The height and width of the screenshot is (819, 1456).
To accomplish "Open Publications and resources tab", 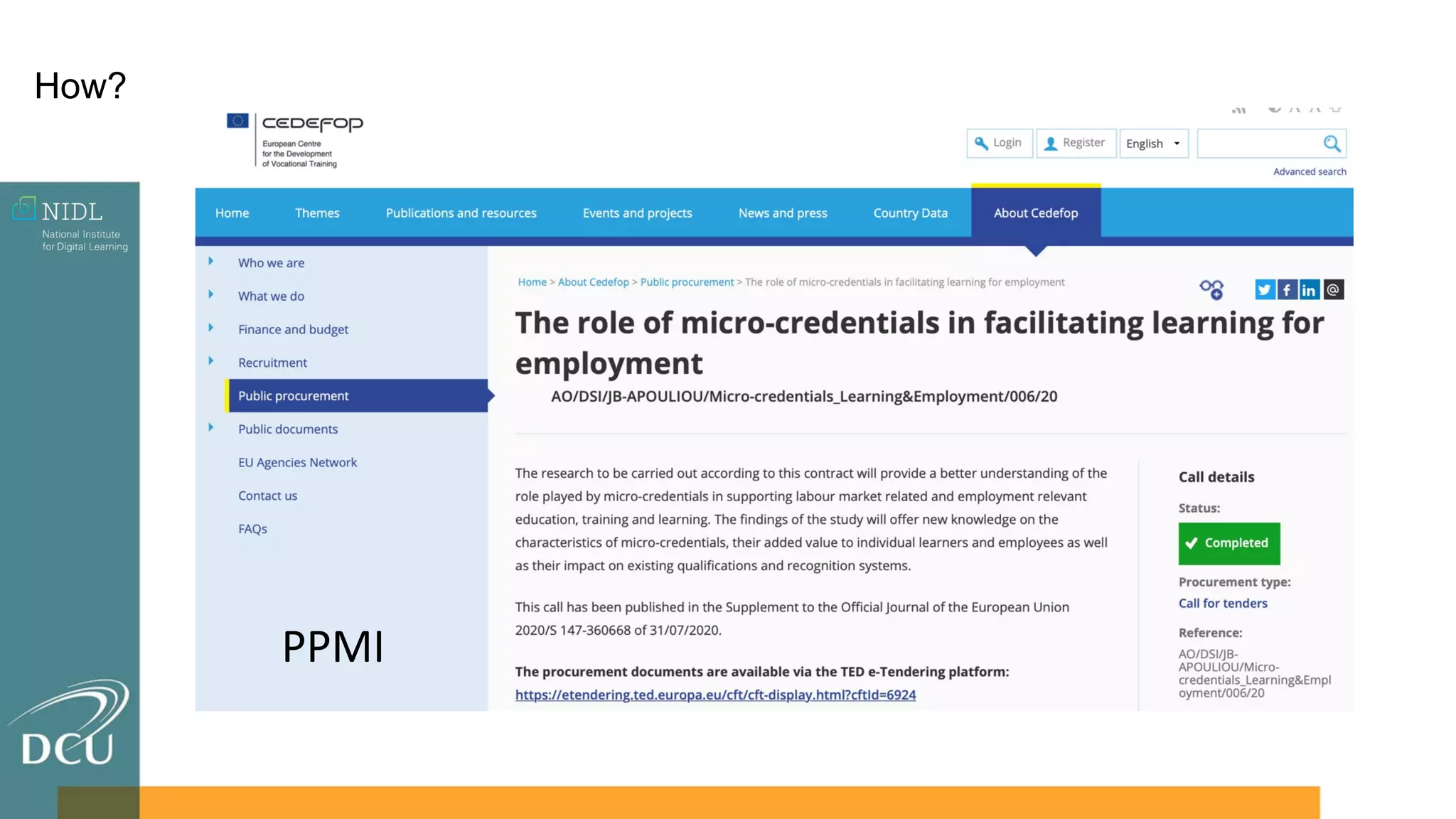I will click(x=461, y=213).
